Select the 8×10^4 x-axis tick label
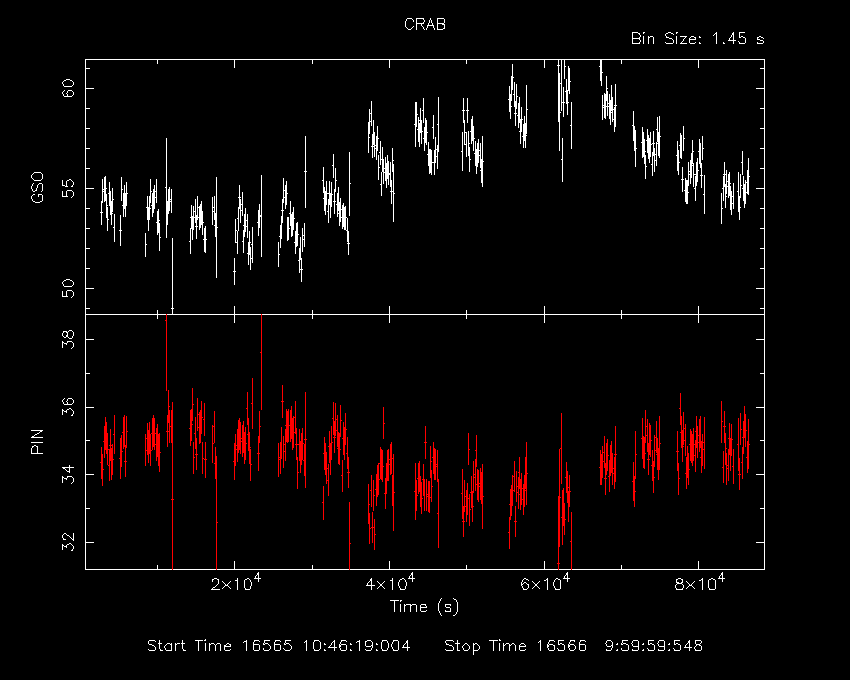Image resolution: width=850 pixels, height=680 pixels. [699, 583]
